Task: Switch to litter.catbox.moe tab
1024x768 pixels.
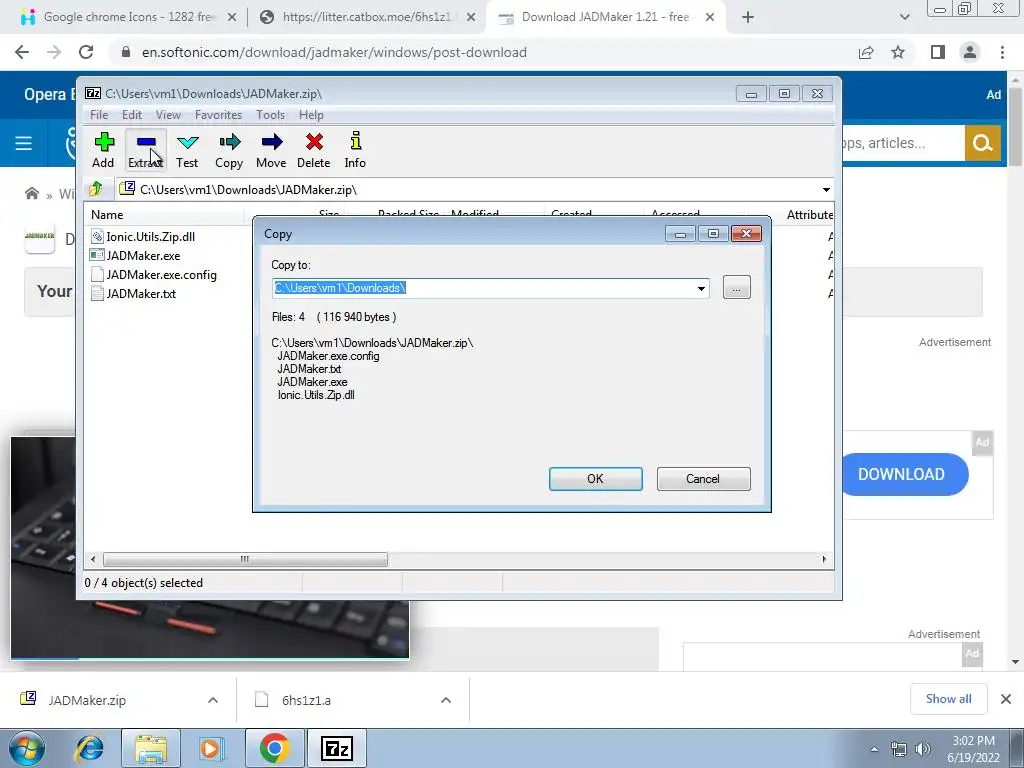Action: 366,17
